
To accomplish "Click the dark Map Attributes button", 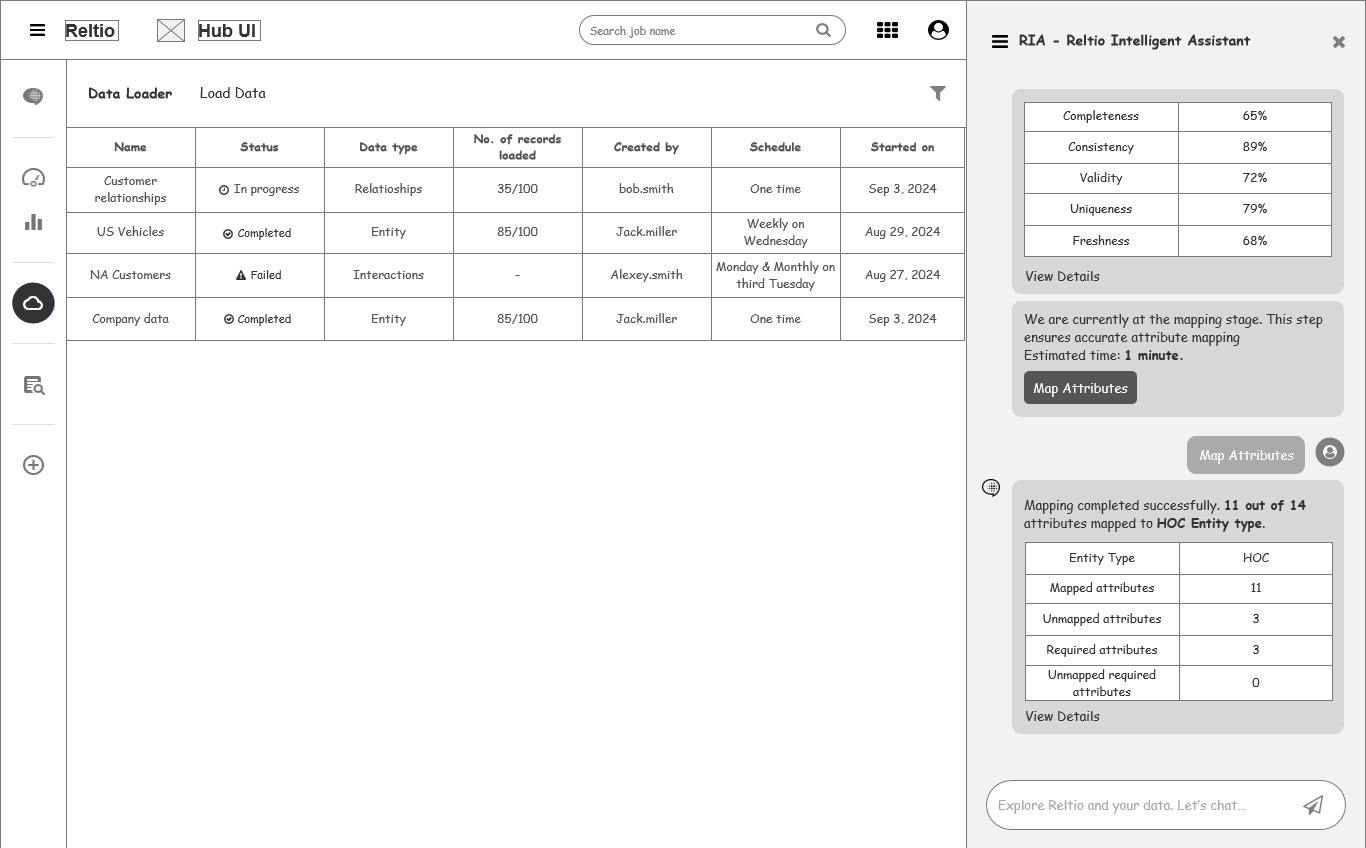I will pos(1080,388).
